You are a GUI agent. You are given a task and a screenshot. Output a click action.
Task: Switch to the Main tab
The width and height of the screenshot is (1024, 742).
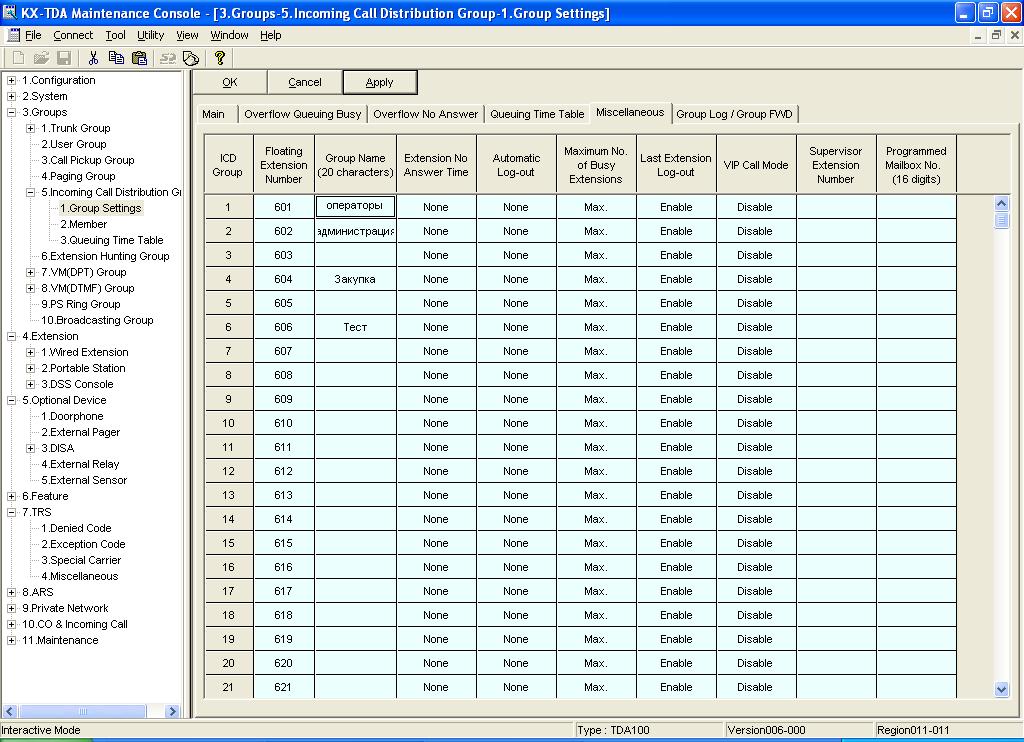tap(213, 114)
